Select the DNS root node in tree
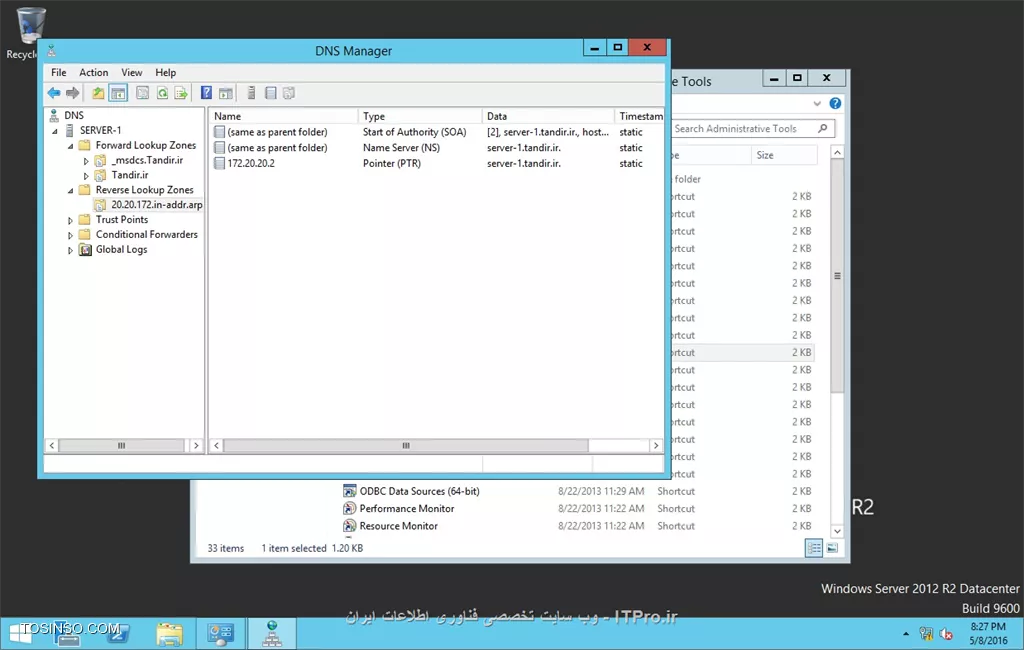 pyautogui.click(x=74, y=115)
